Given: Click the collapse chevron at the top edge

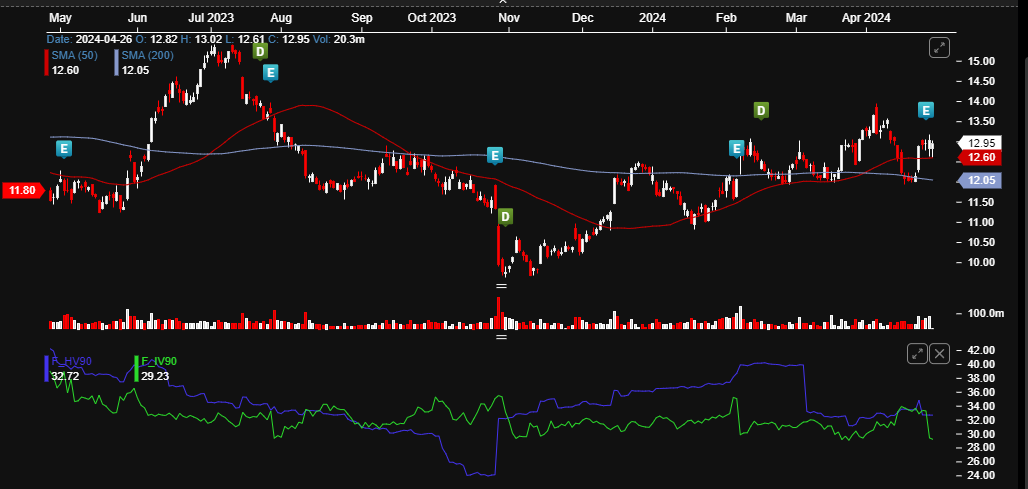Looking at the screenshot, I should [503, 2].
